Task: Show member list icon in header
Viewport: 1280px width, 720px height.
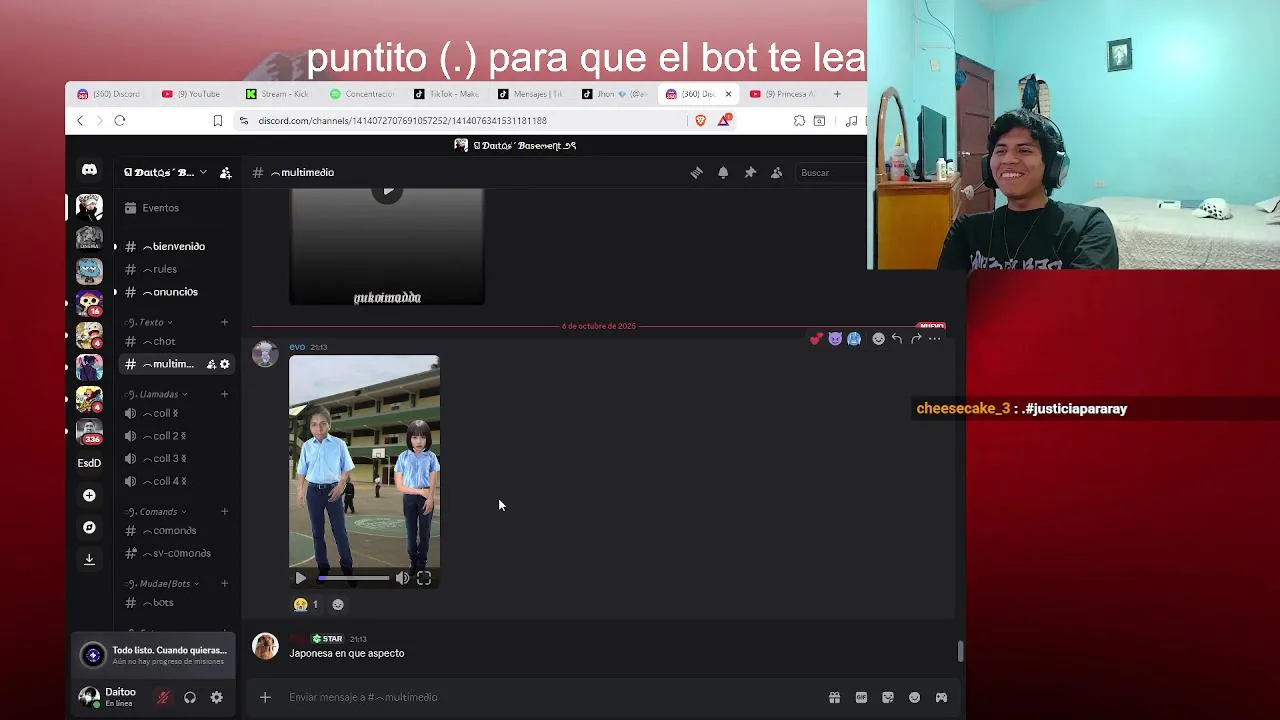Action: [776, 173]
